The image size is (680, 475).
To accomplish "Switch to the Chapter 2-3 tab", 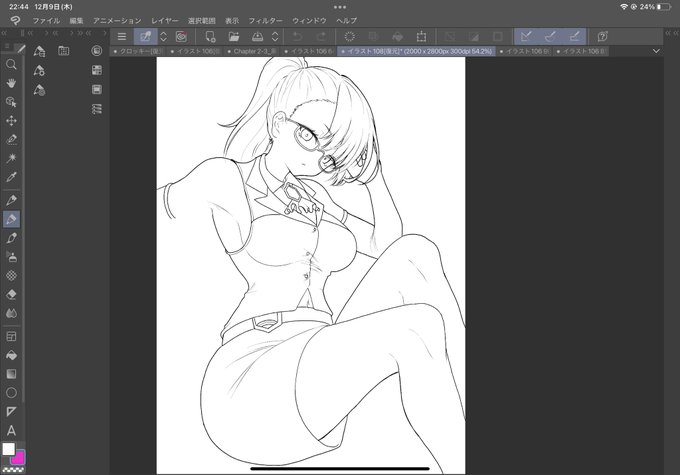I will point(252,51).
